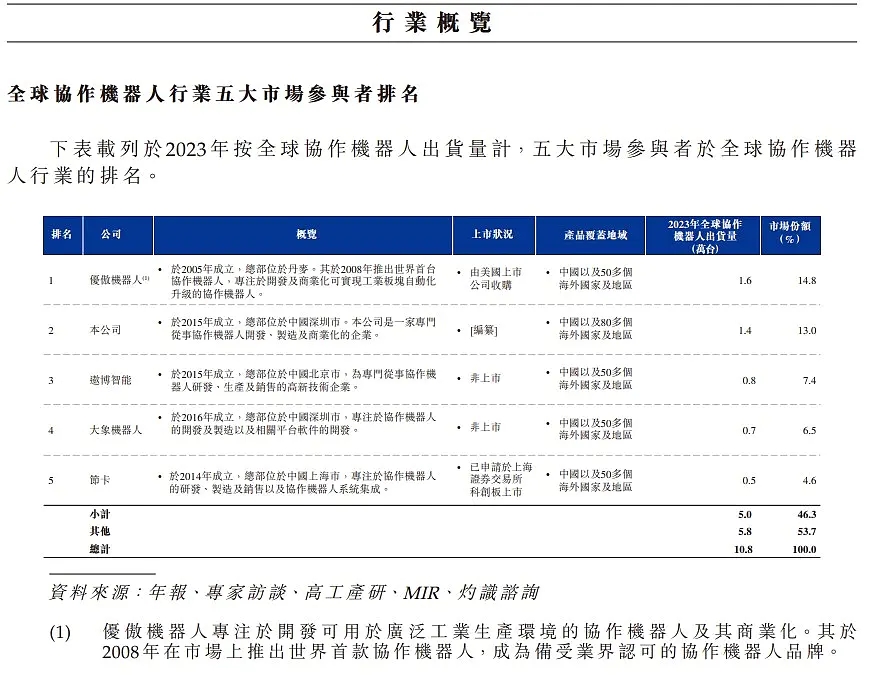Click market share 7.4
Viewport: 880px width, 675px height.
pyautogui.click(x=809, y=380)
